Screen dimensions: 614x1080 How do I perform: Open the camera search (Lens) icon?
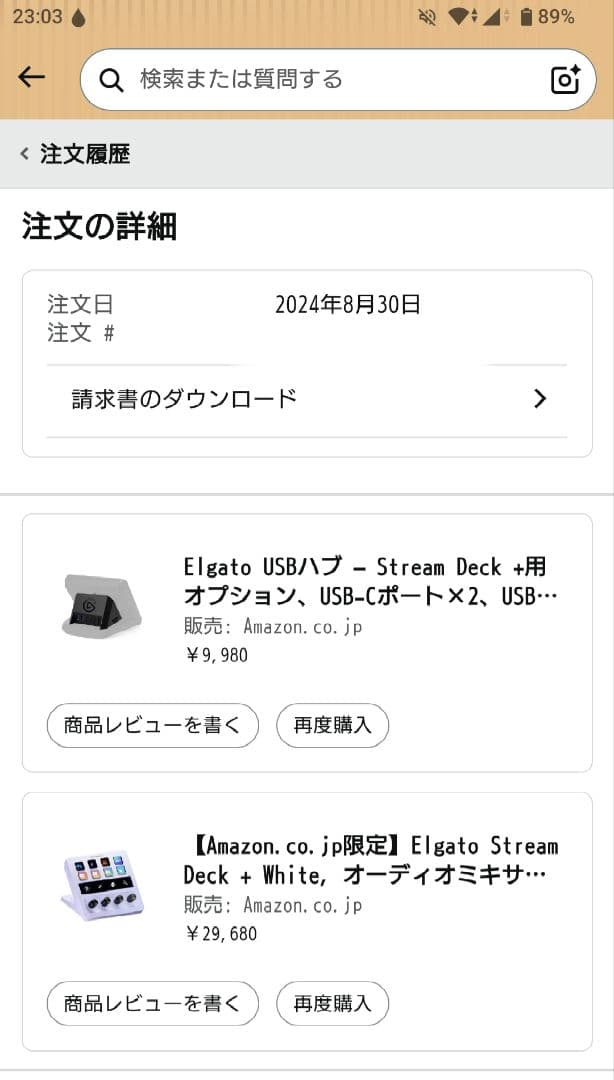[563, 78]
